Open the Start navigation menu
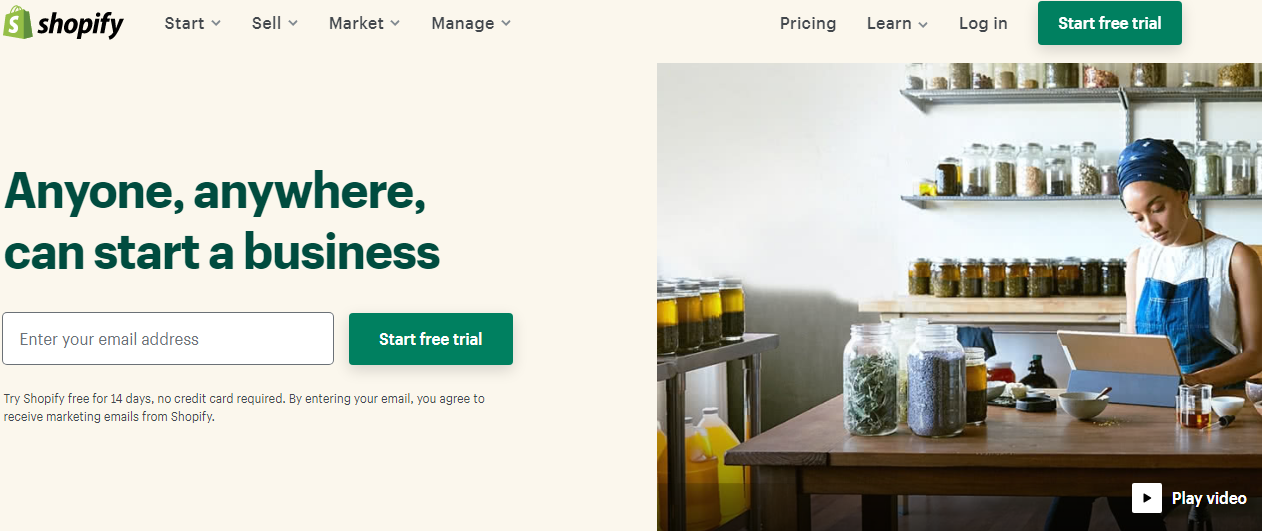 tap(184, 23)
